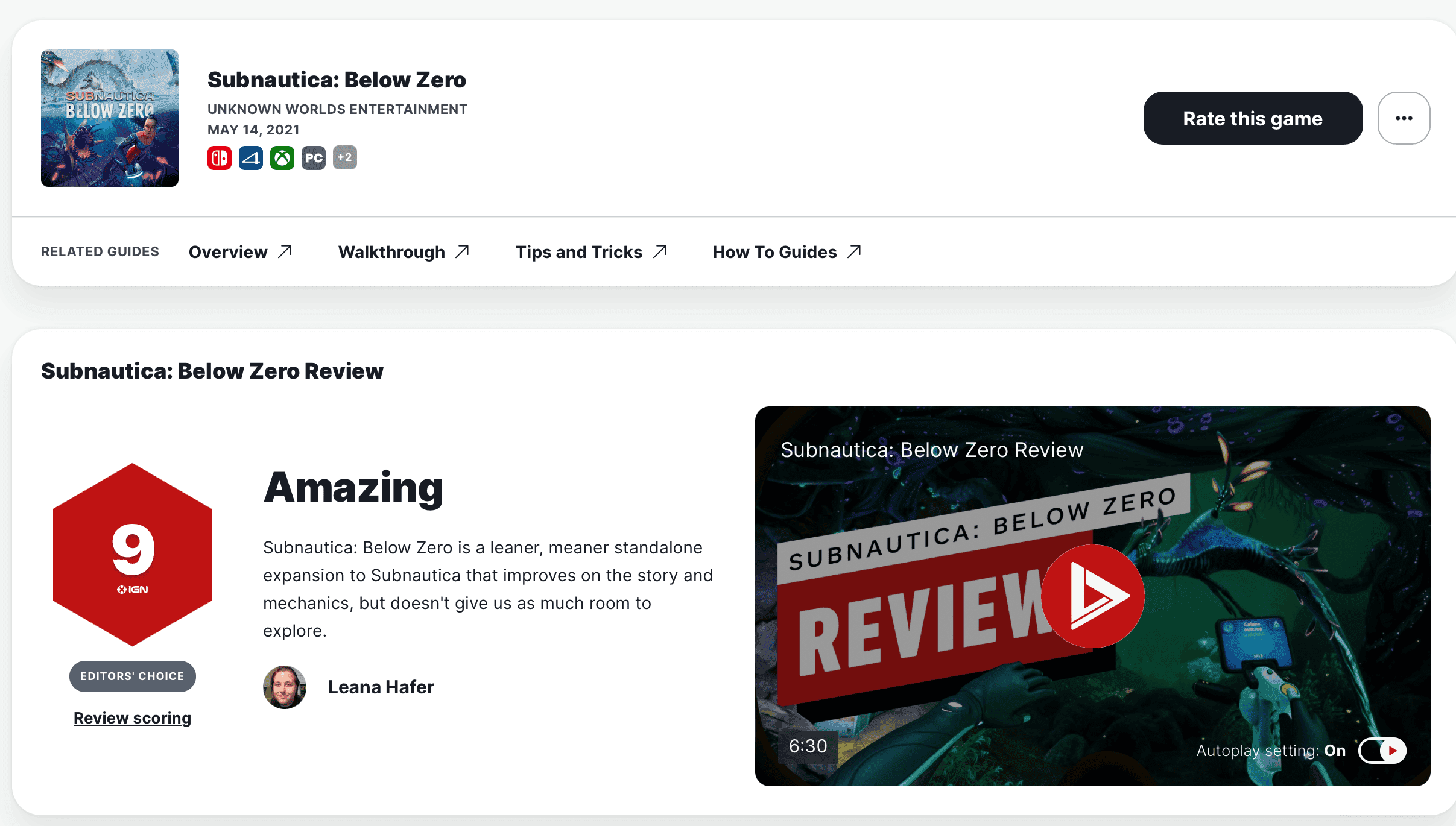The image size is (1456, 826).
Task: Toggle the Autoplay setting switch
Action: point(1382,751)
